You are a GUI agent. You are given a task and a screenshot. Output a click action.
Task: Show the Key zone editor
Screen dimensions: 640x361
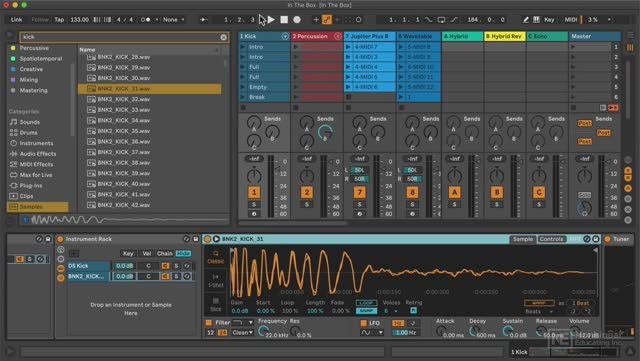click(128, 254)
